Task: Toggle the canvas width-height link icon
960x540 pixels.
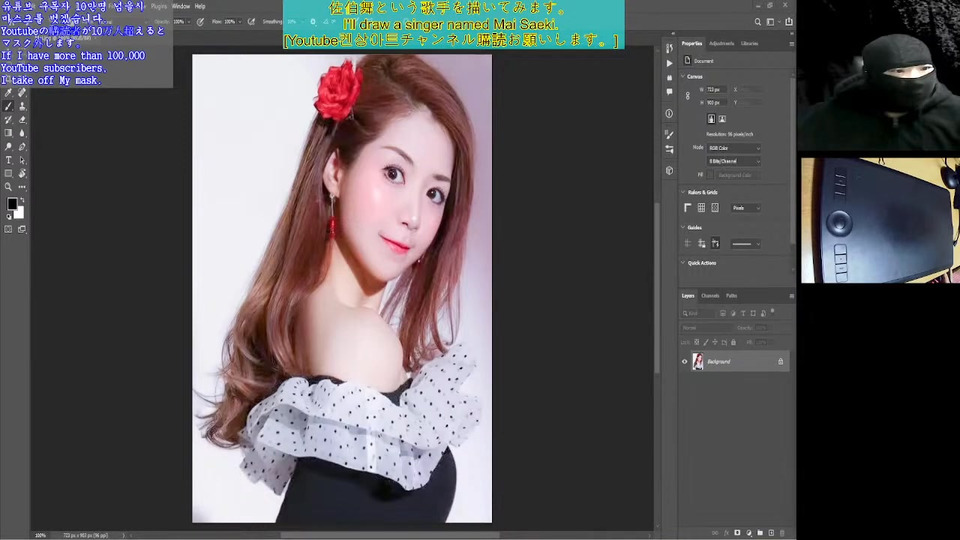Action: point(688,96)
